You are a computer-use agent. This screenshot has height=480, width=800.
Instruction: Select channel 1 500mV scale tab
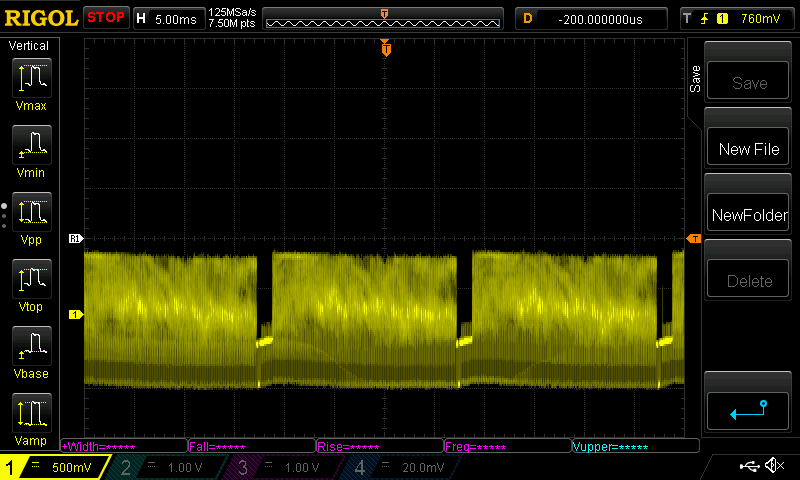(55, 467)
